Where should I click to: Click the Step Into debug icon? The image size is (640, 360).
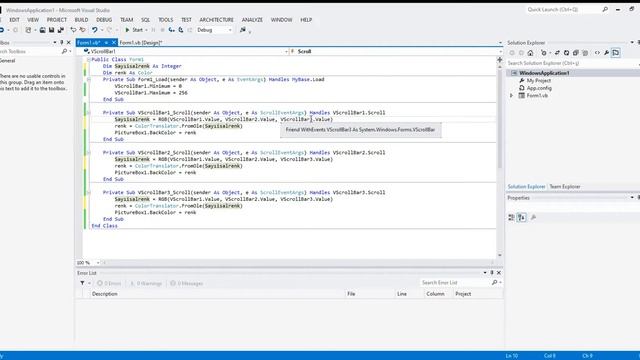(x=171, y=30)
